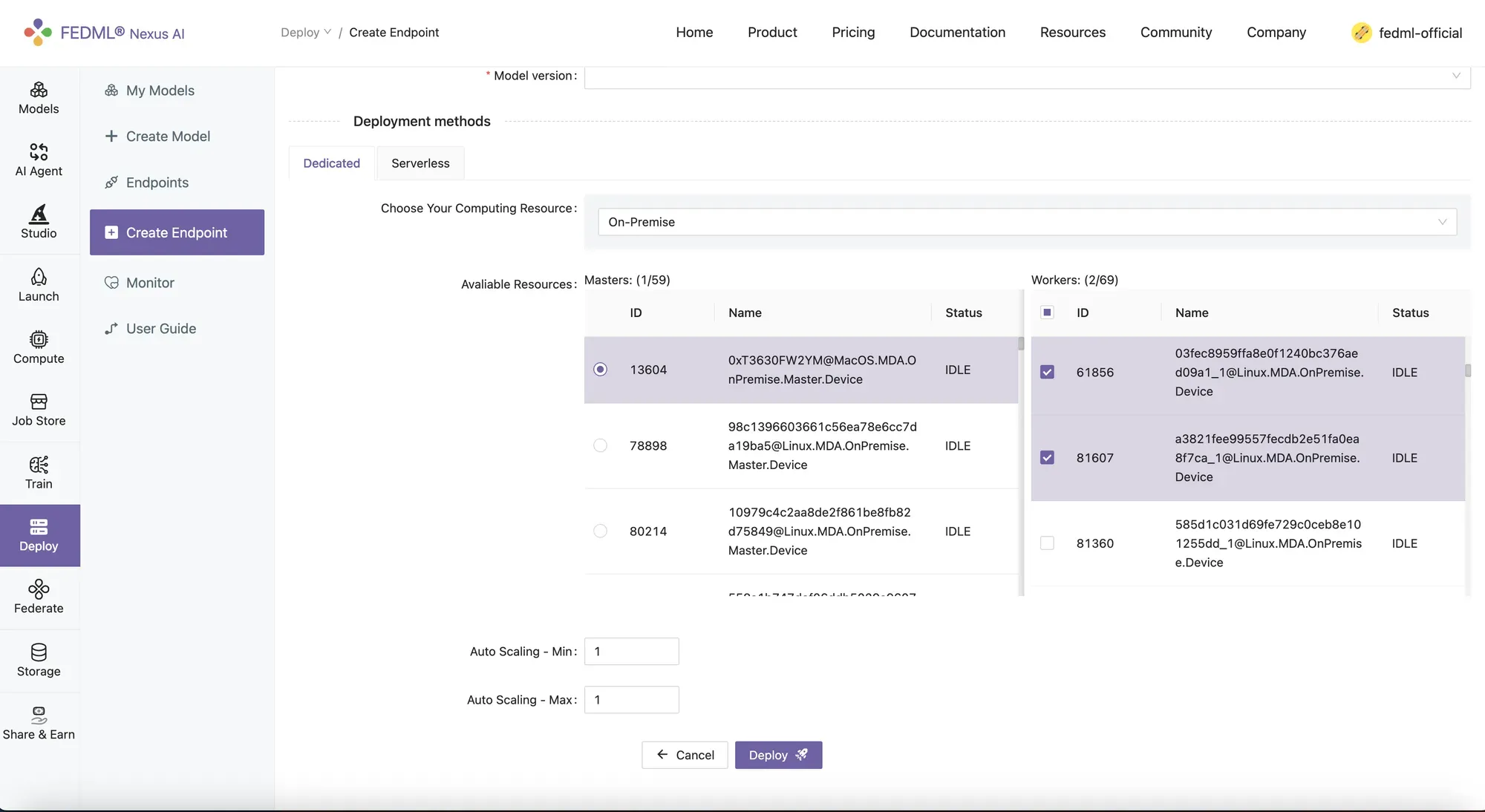
Task: Open the AI Agent section
Action: click(x=39, y=160)
